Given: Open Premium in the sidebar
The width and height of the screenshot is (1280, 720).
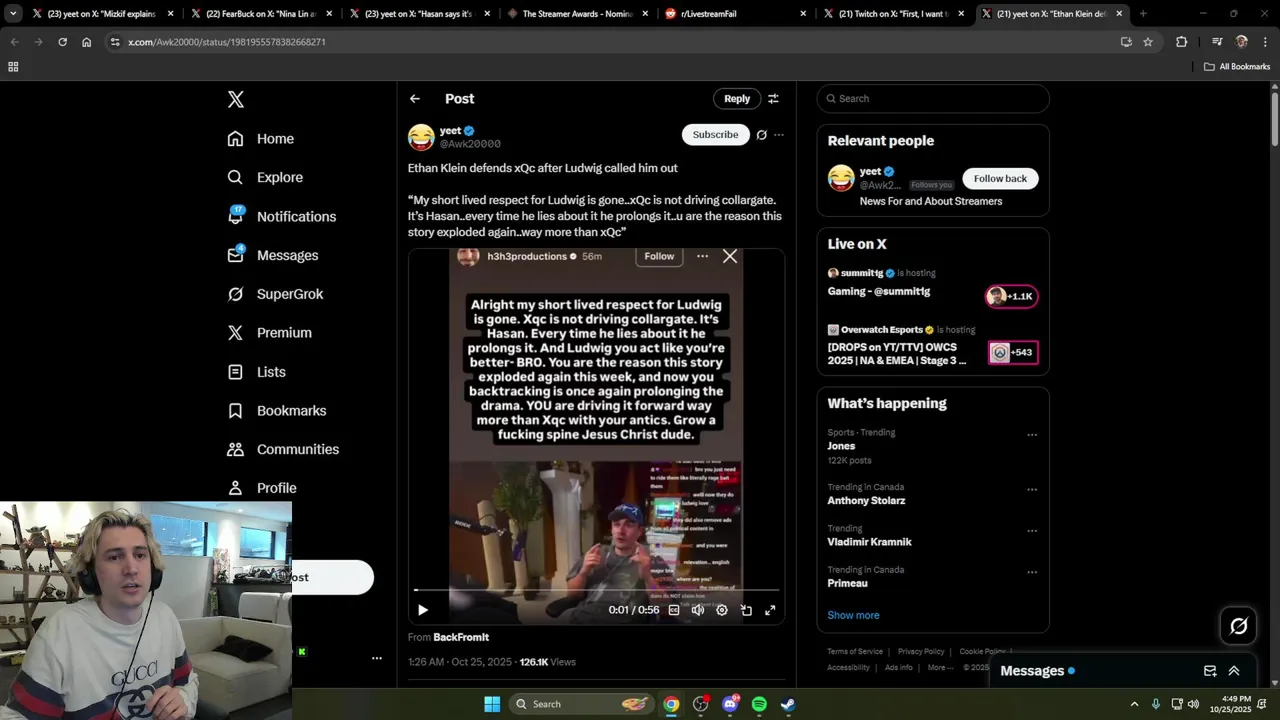Looking at the screenshot, I should 270,333.
